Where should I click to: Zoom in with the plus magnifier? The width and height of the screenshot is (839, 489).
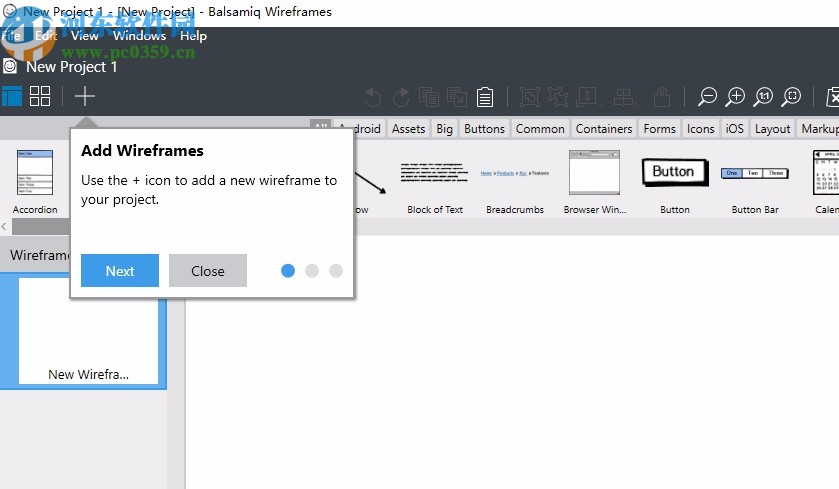tap(735, 97)
